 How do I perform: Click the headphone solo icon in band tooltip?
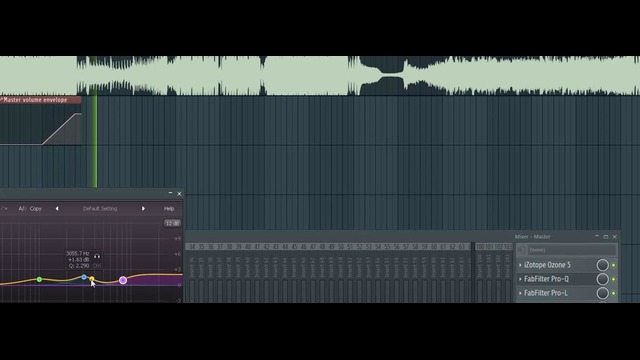click(97, 256)
